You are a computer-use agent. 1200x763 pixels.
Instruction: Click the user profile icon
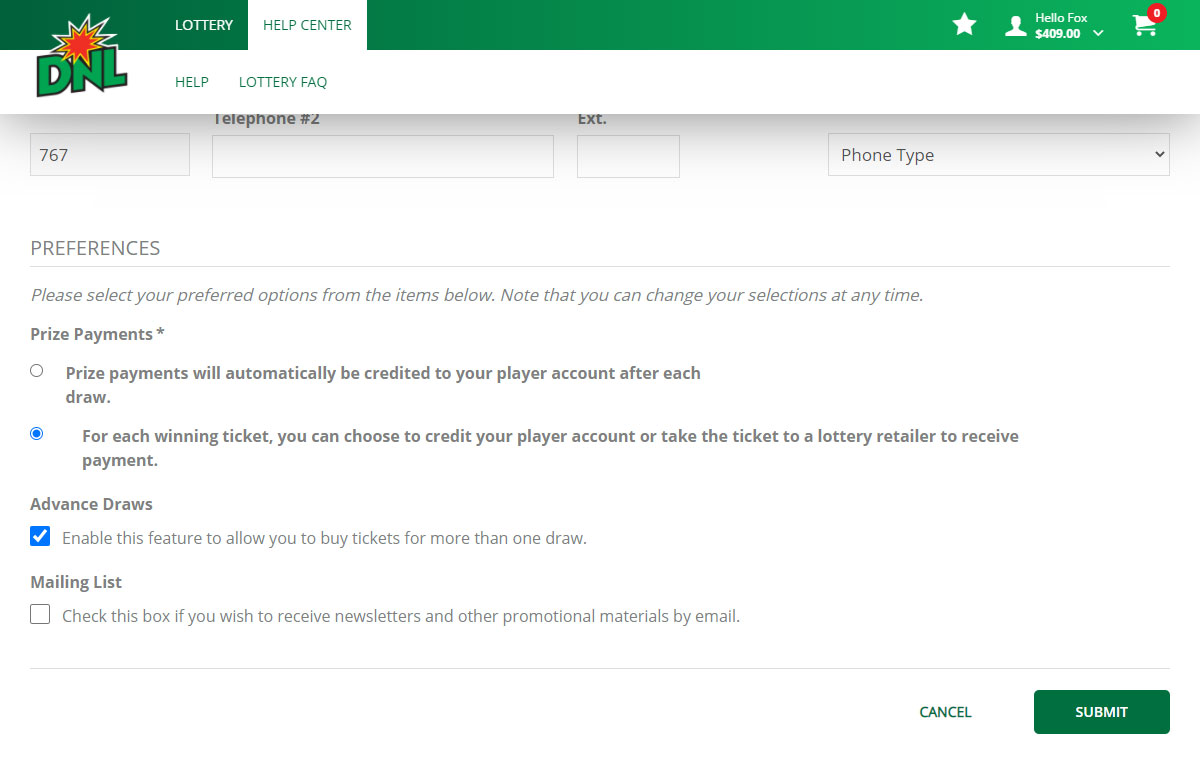point(1016,26)
